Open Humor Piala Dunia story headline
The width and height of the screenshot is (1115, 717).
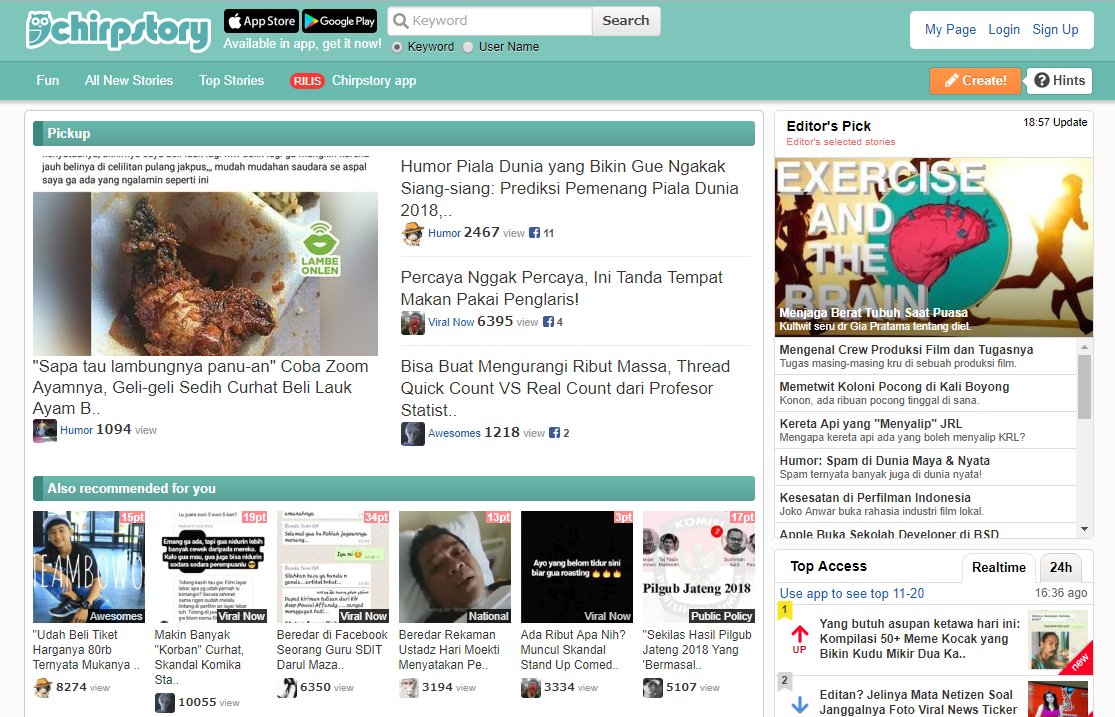point(570,188)
